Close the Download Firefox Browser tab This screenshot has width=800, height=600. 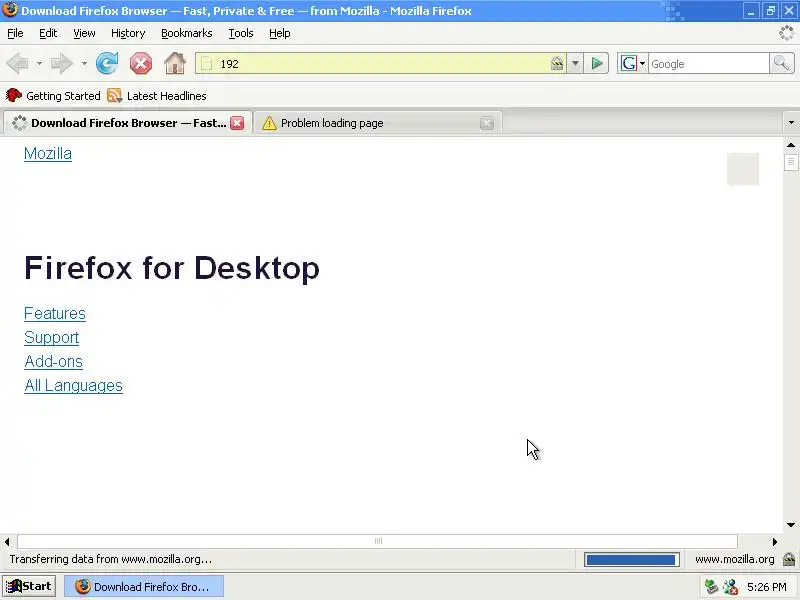click(x=237, y=123)
